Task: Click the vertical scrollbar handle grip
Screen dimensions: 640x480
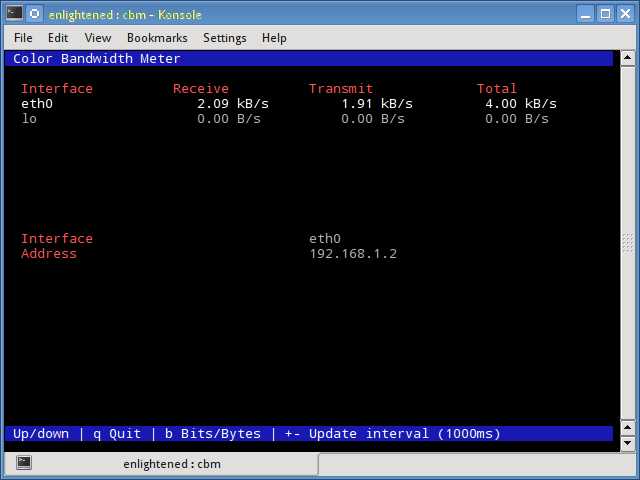Action: pyautogui.click(x=627, y=244)
